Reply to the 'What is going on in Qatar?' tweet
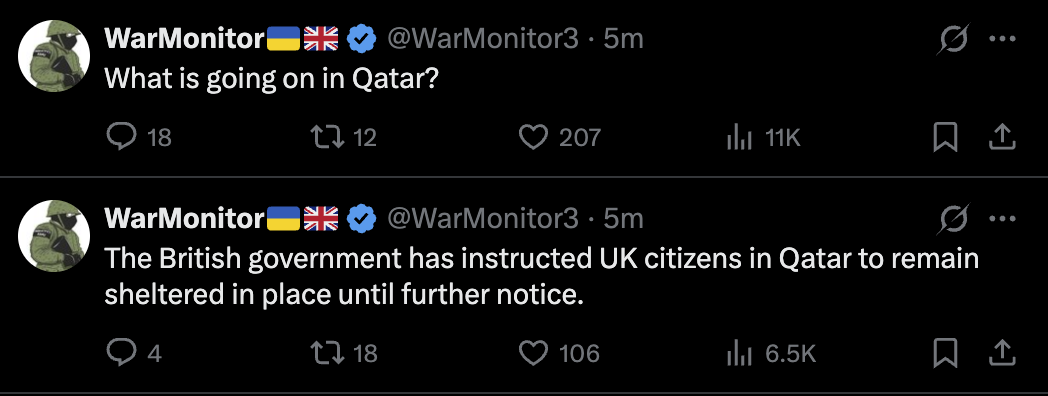Viewport: 1048px width, 396px height. point(121,137)
